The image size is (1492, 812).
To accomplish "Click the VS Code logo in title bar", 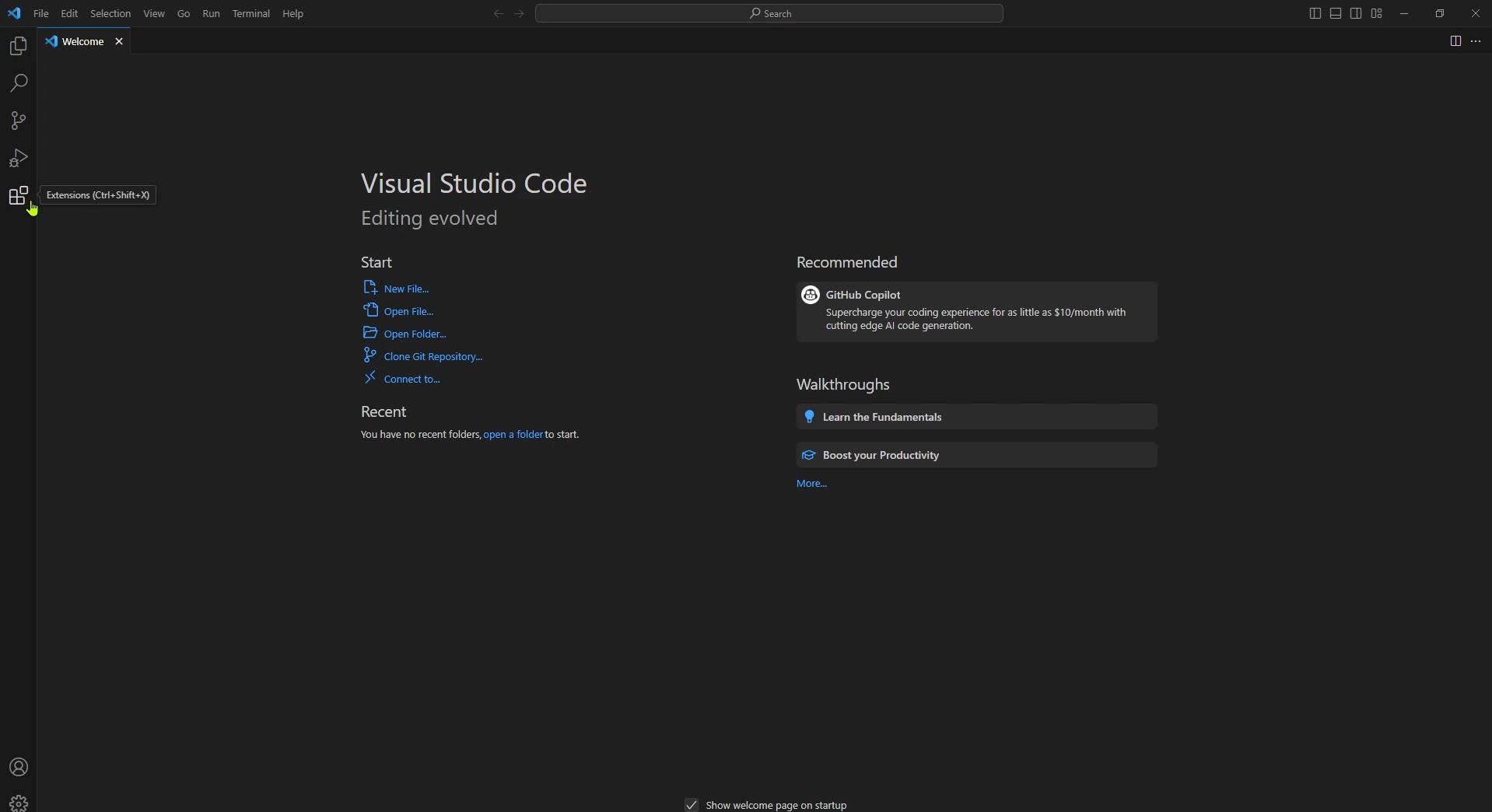I will [15, 14].
